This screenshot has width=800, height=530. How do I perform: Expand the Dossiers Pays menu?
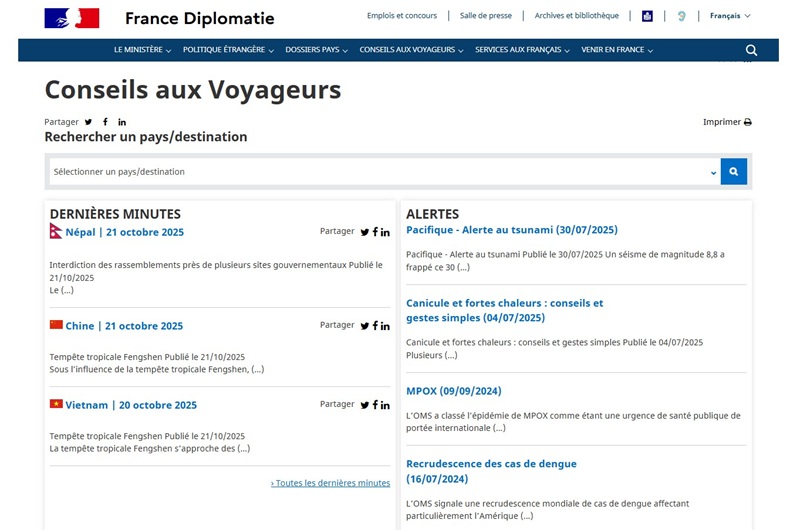317,50
